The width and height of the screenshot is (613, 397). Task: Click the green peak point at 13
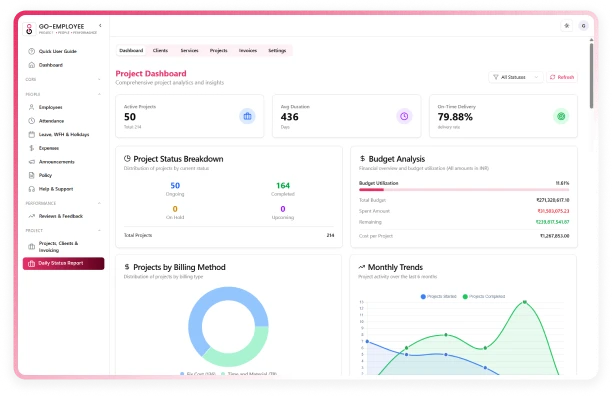[x=525, y=302]
